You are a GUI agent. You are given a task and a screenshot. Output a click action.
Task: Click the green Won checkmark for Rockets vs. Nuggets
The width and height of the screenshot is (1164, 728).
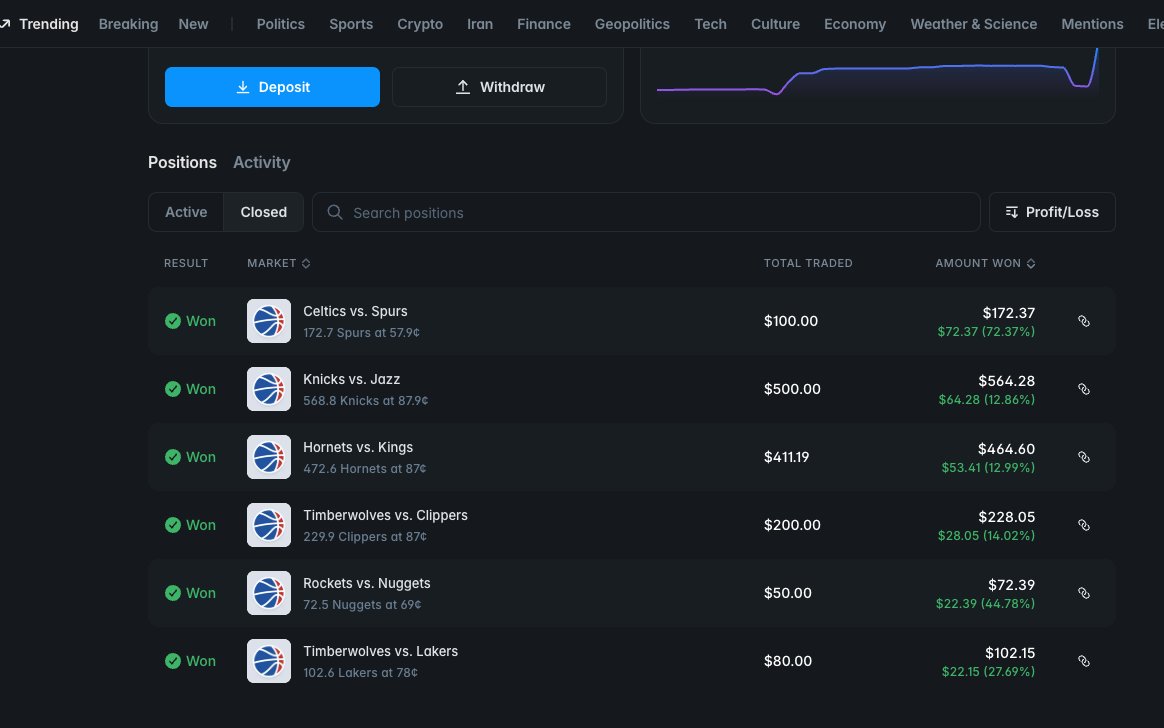(173, 593)
